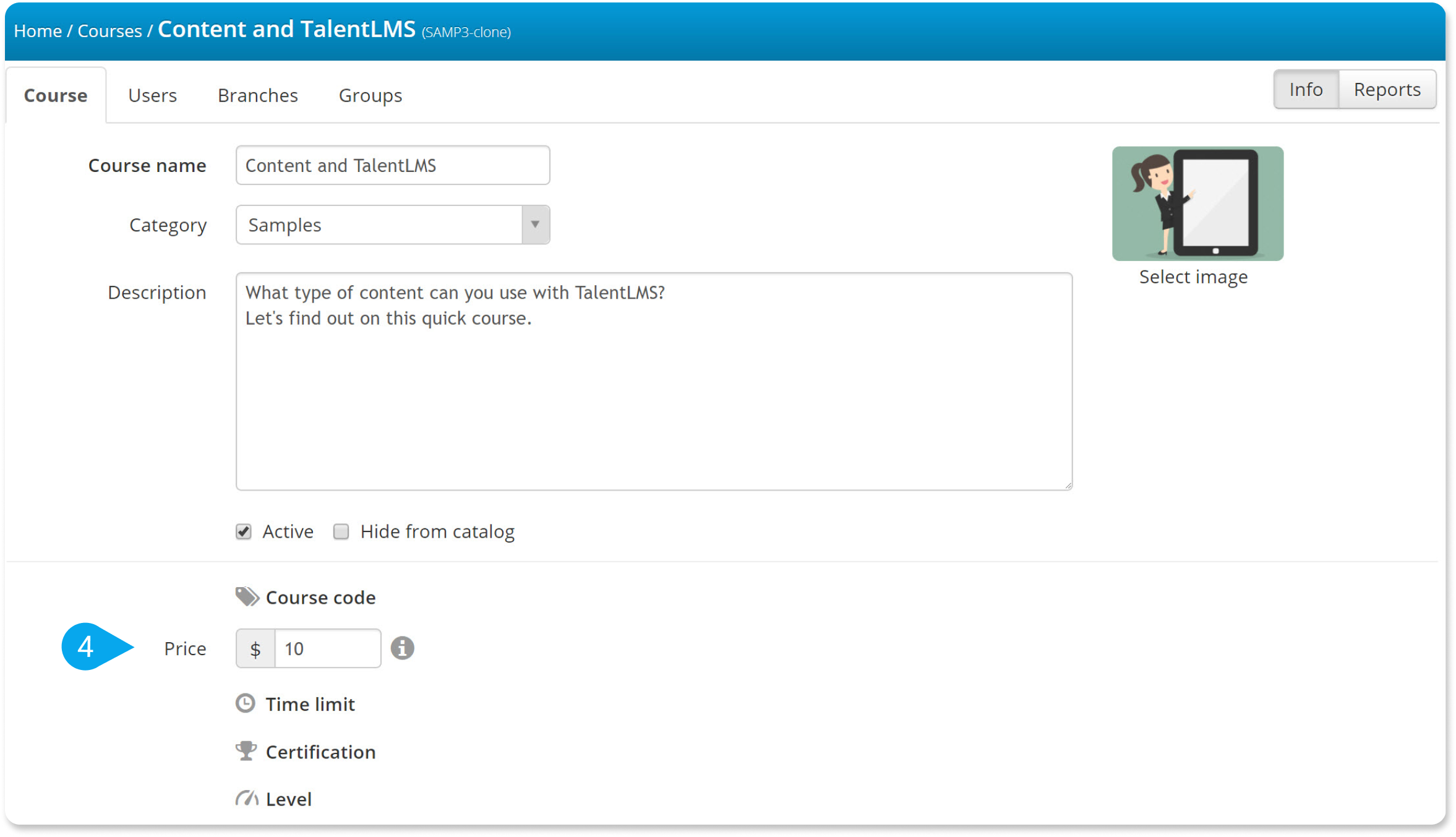Go to Courses breadcrumb link

click(x=109, y=31)
